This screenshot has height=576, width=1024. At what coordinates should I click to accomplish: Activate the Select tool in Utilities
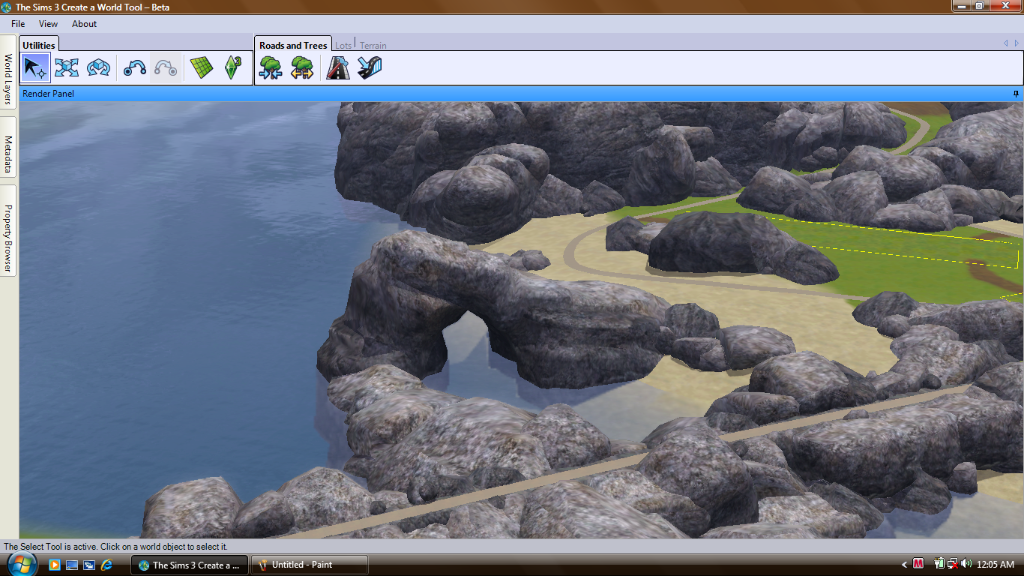pos(35,68)
